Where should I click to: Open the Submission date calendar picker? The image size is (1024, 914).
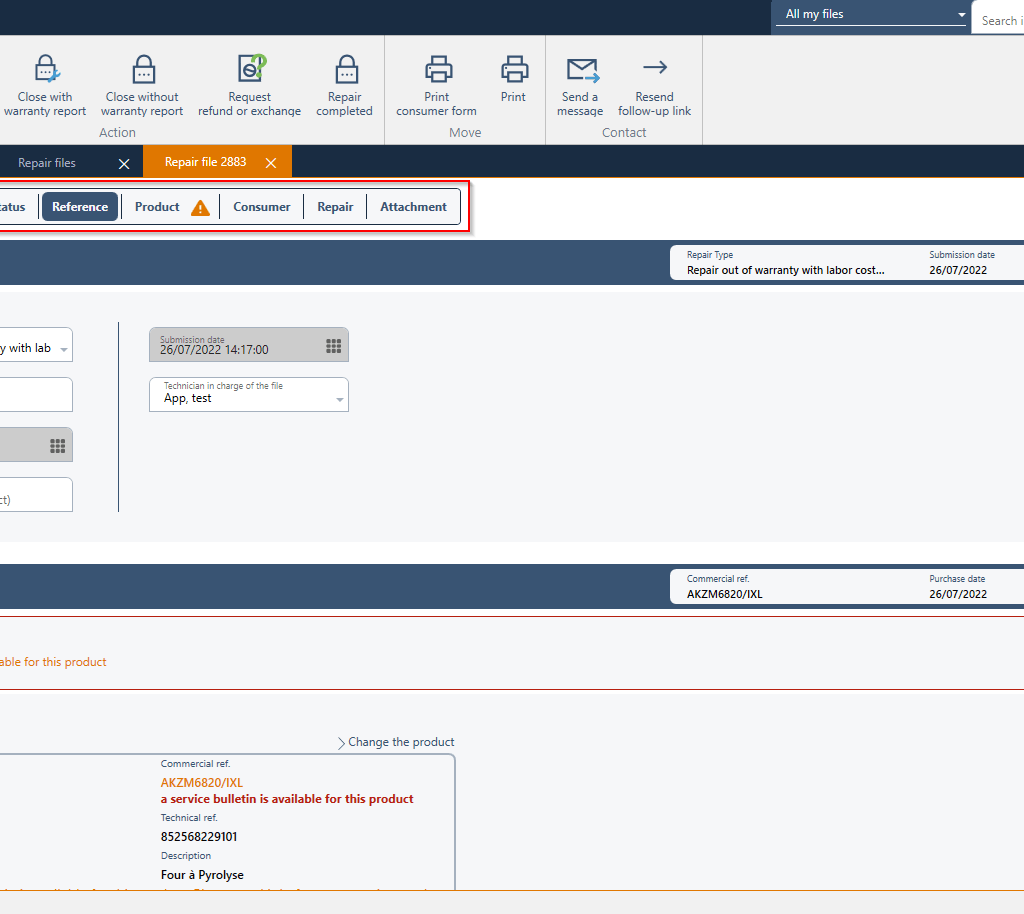click(x=334, y=346)
